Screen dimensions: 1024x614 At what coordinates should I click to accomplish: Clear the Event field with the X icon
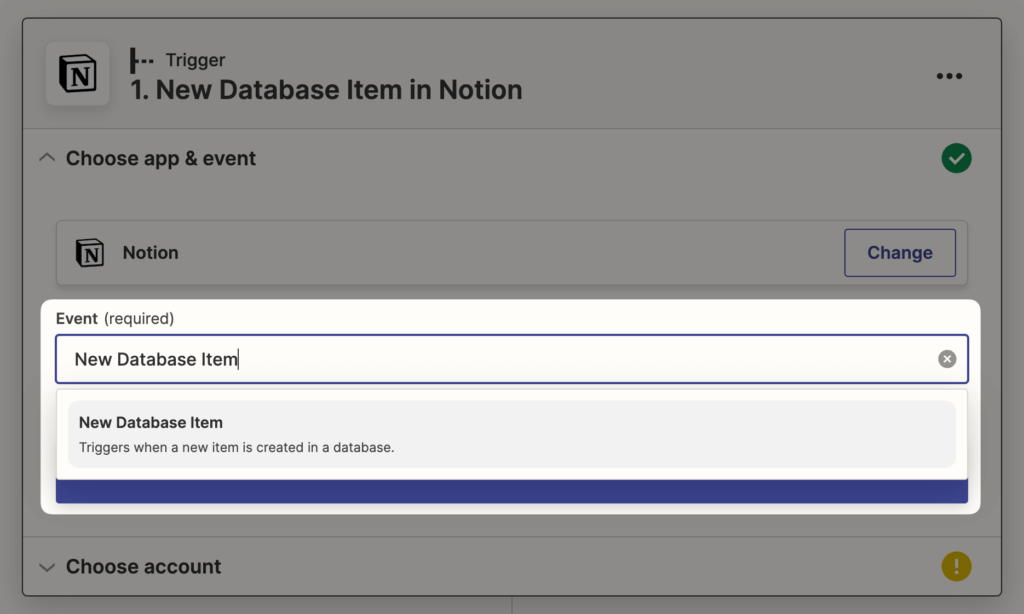(947, 359)
